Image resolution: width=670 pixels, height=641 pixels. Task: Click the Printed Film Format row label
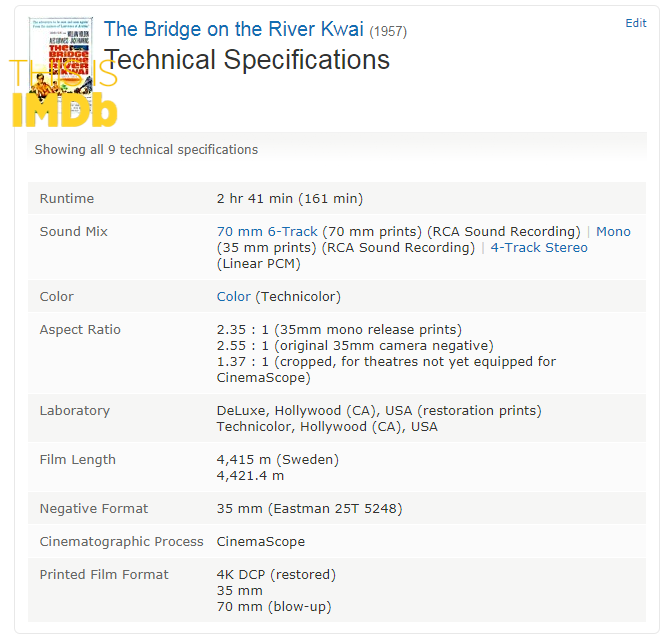[x=104, y=574]
